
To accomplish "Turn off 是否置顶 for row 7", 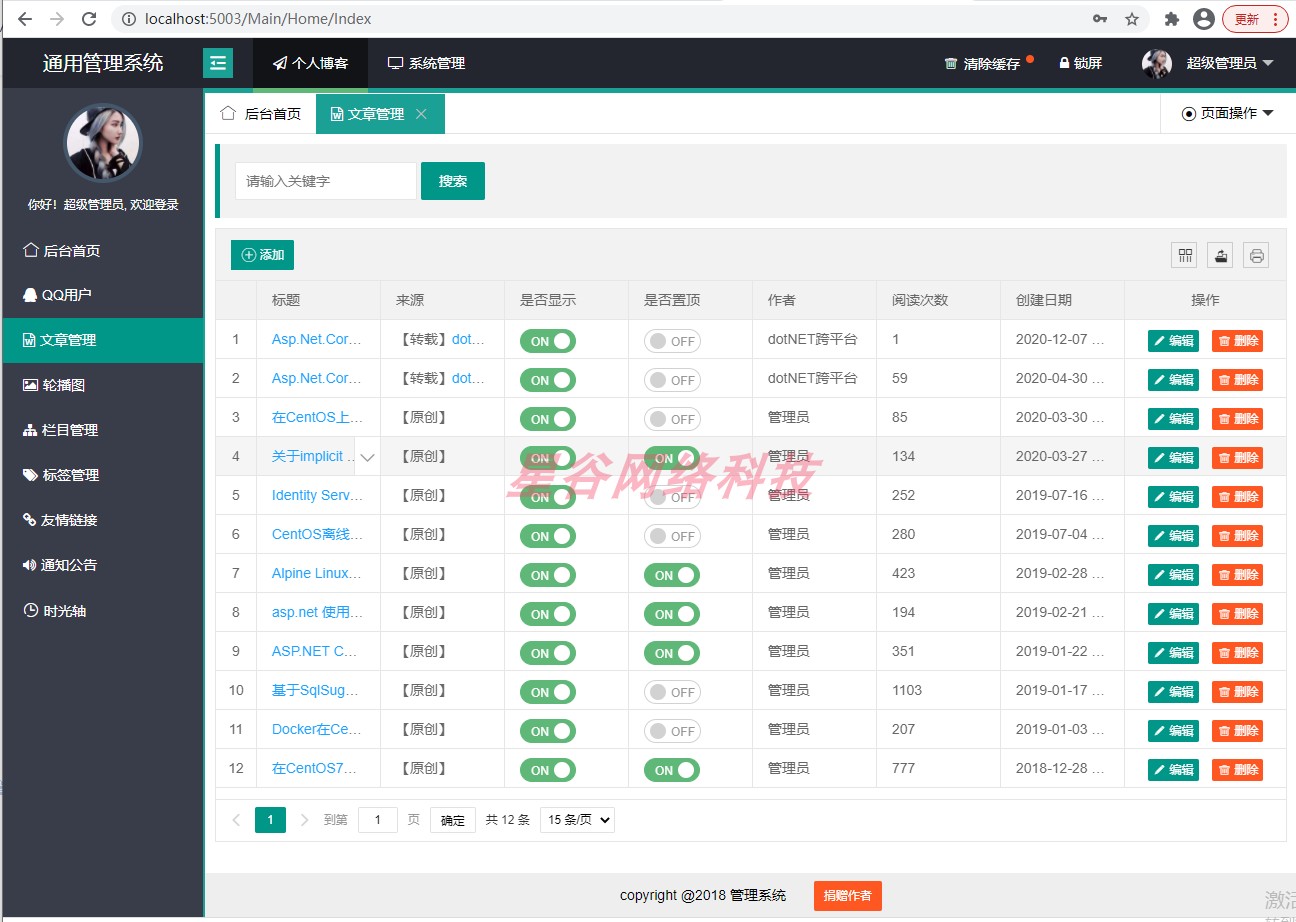I will coord(672,575).
